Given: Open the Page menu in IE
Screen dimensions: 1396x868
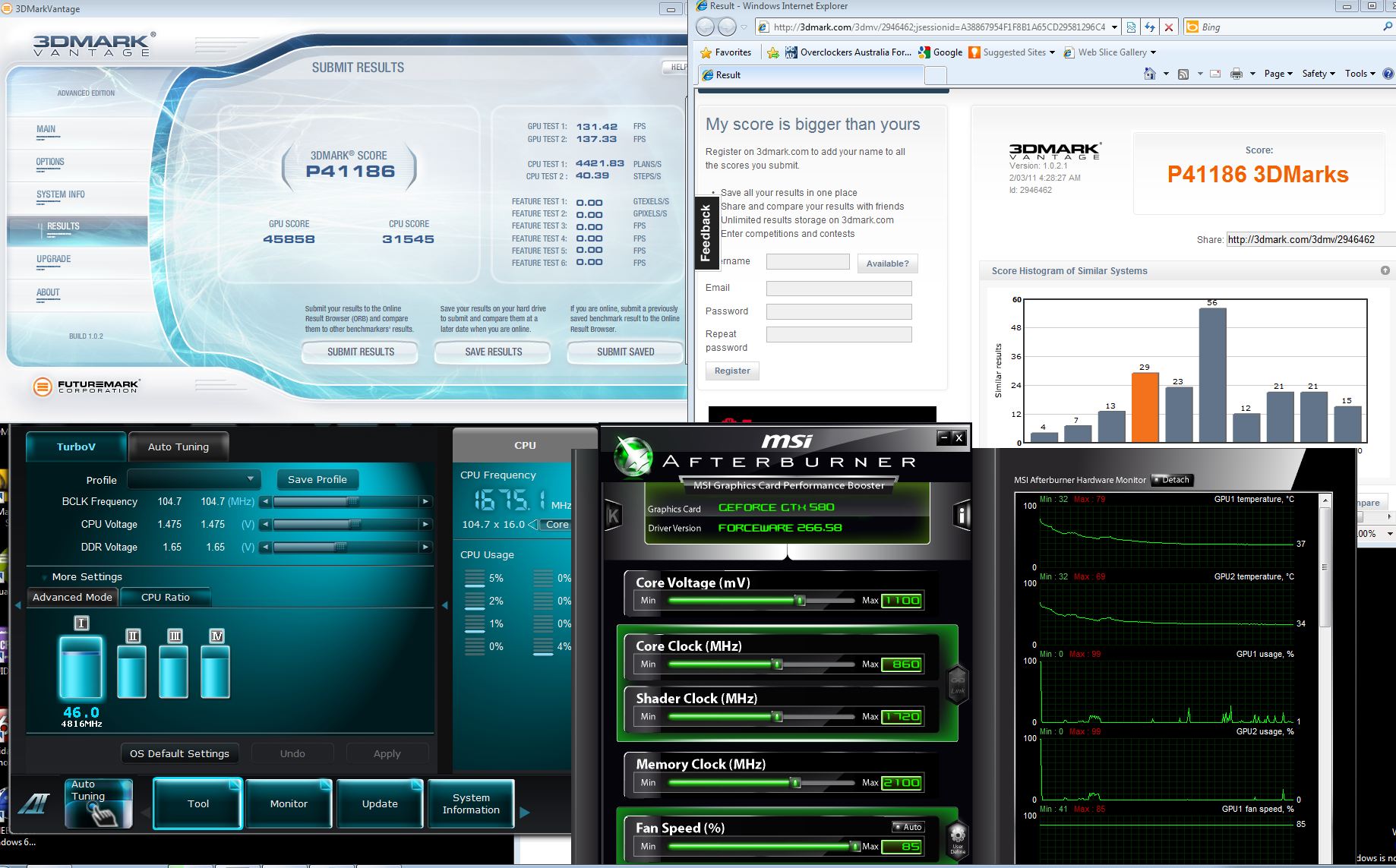Looking at the screenshot, I should (1278, 74).
